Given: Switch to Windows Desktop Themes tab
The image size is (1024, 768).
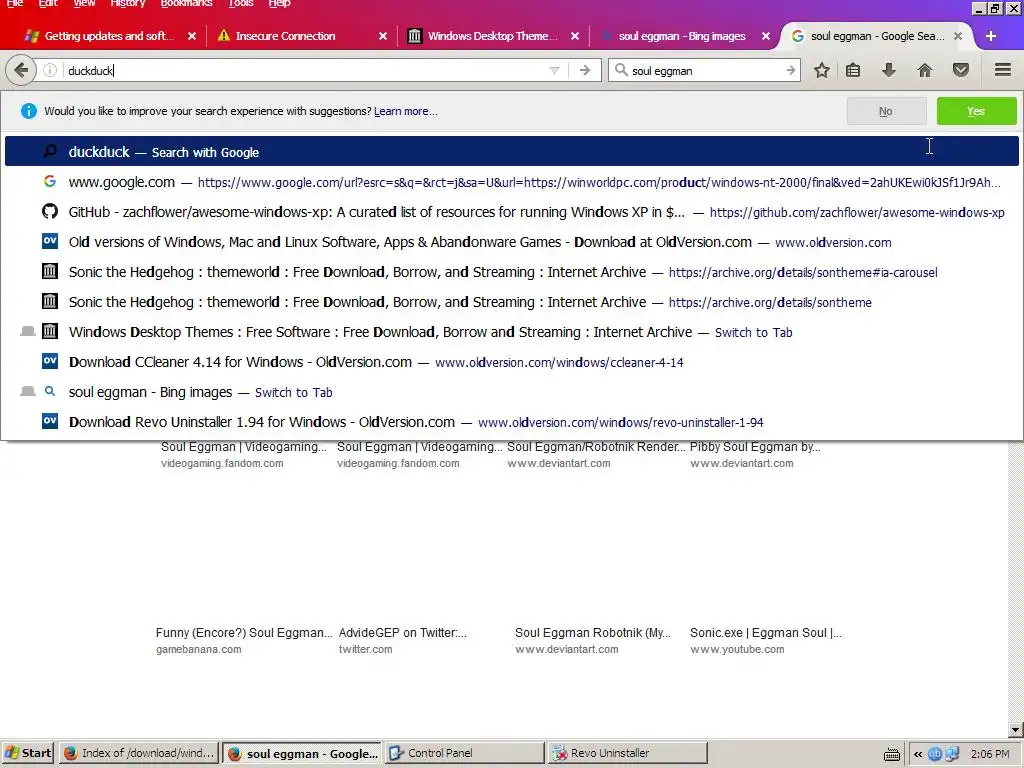Looking at the screenshot, I should pyautogui.click(x=492, y=36).
